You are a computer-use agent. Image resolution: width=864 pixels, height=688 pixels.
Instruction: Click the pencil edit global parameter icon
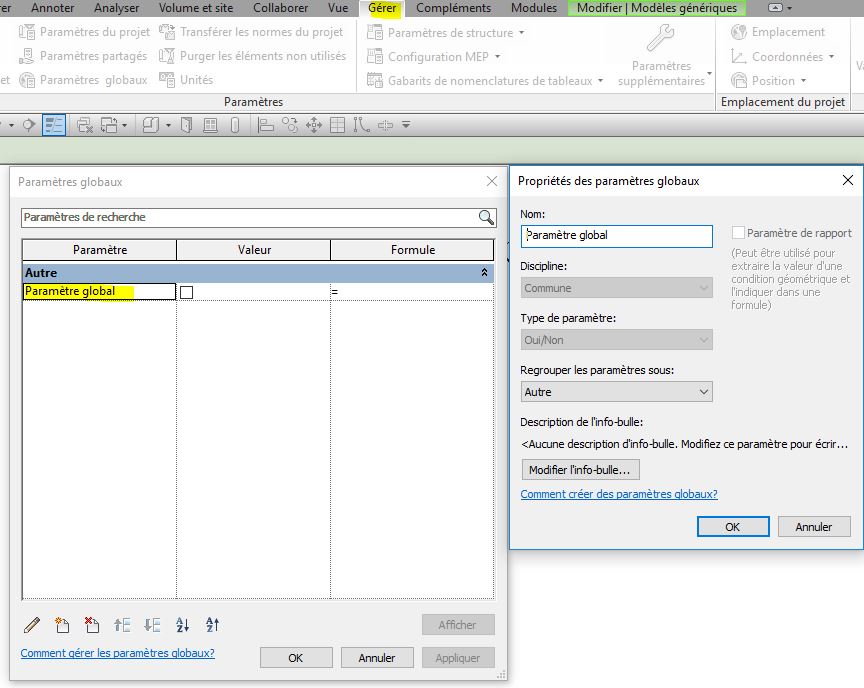pyautogui.click(x=32, y=625)
